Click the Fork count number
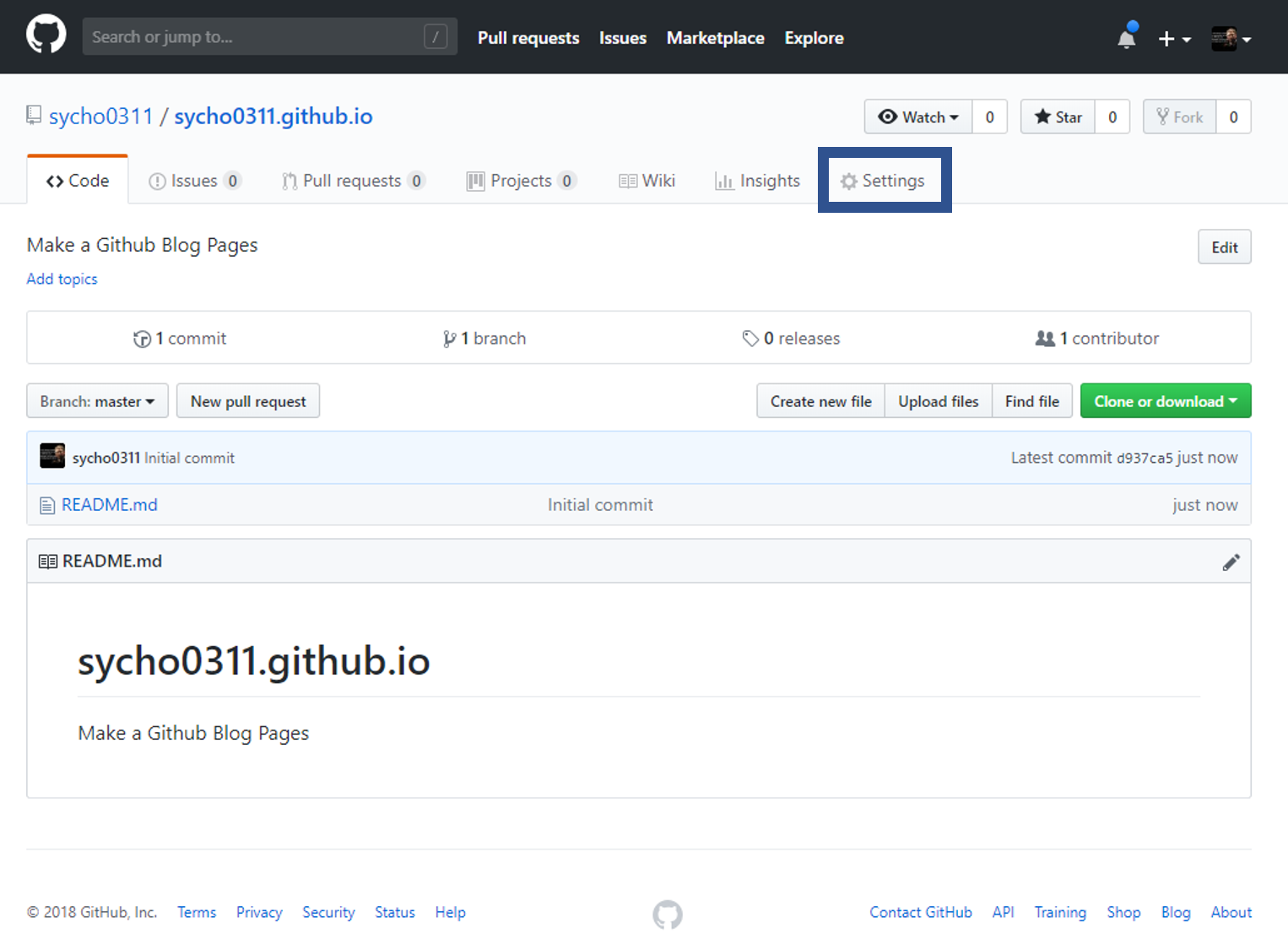The width and height of the screenshot is (1288, 950). 1234,117
